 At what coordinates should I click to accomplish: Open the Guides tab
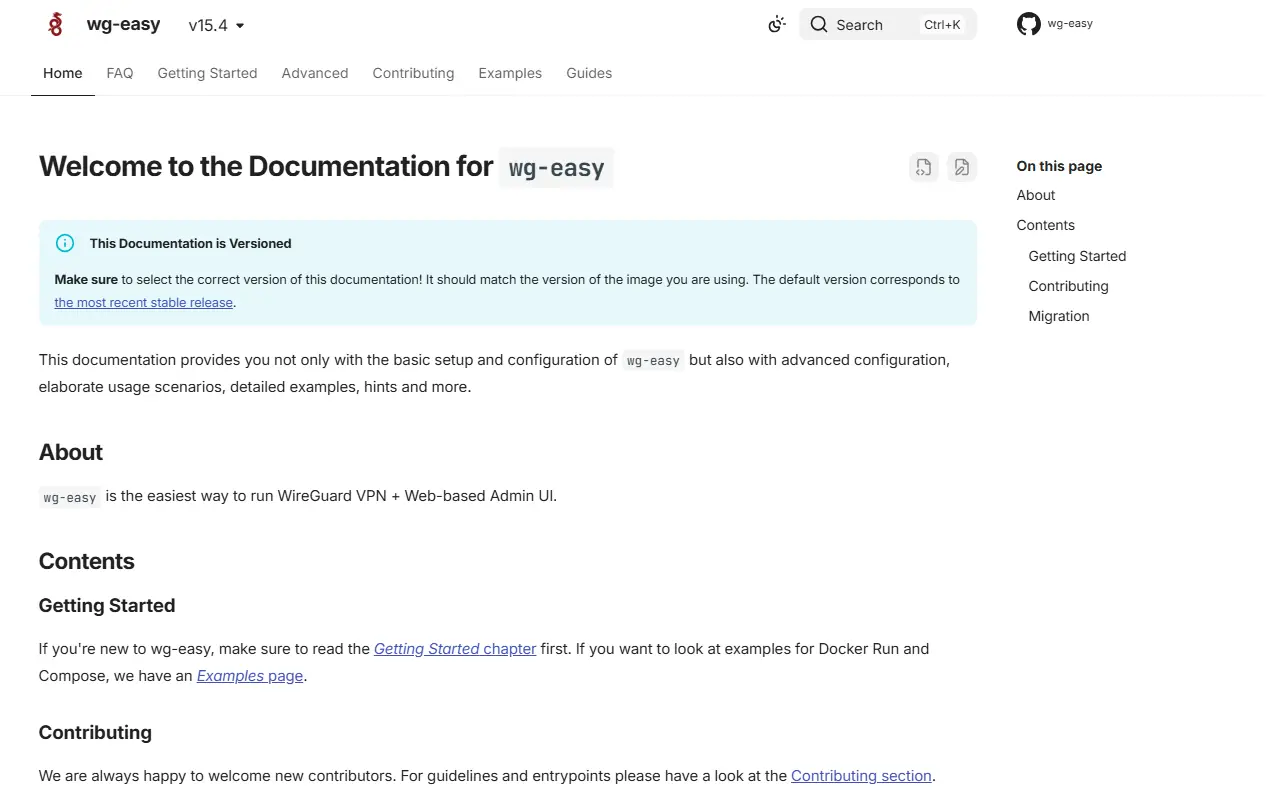[589, 73]
